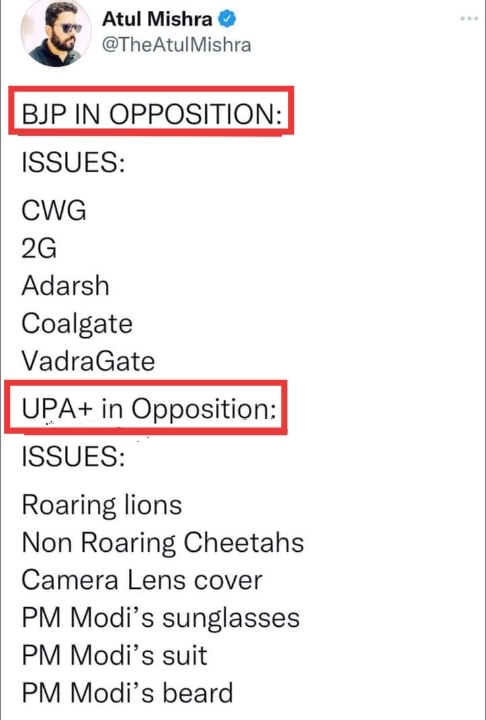This screenshot has width=486, height=720.
Task: Click the blue verified badge
Action: click(226, 19)
